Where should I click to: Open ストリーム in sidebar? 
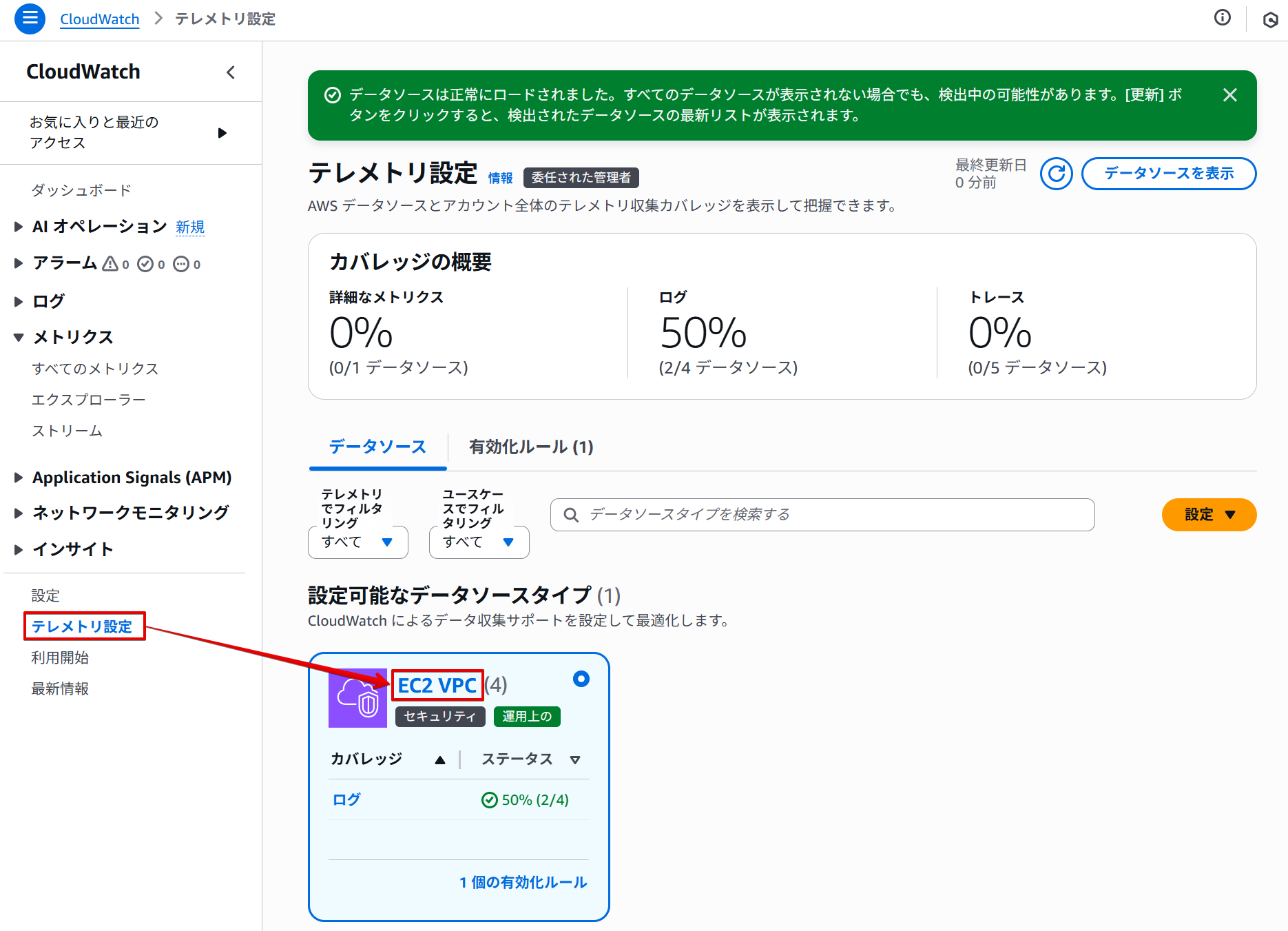pos(67,431)
